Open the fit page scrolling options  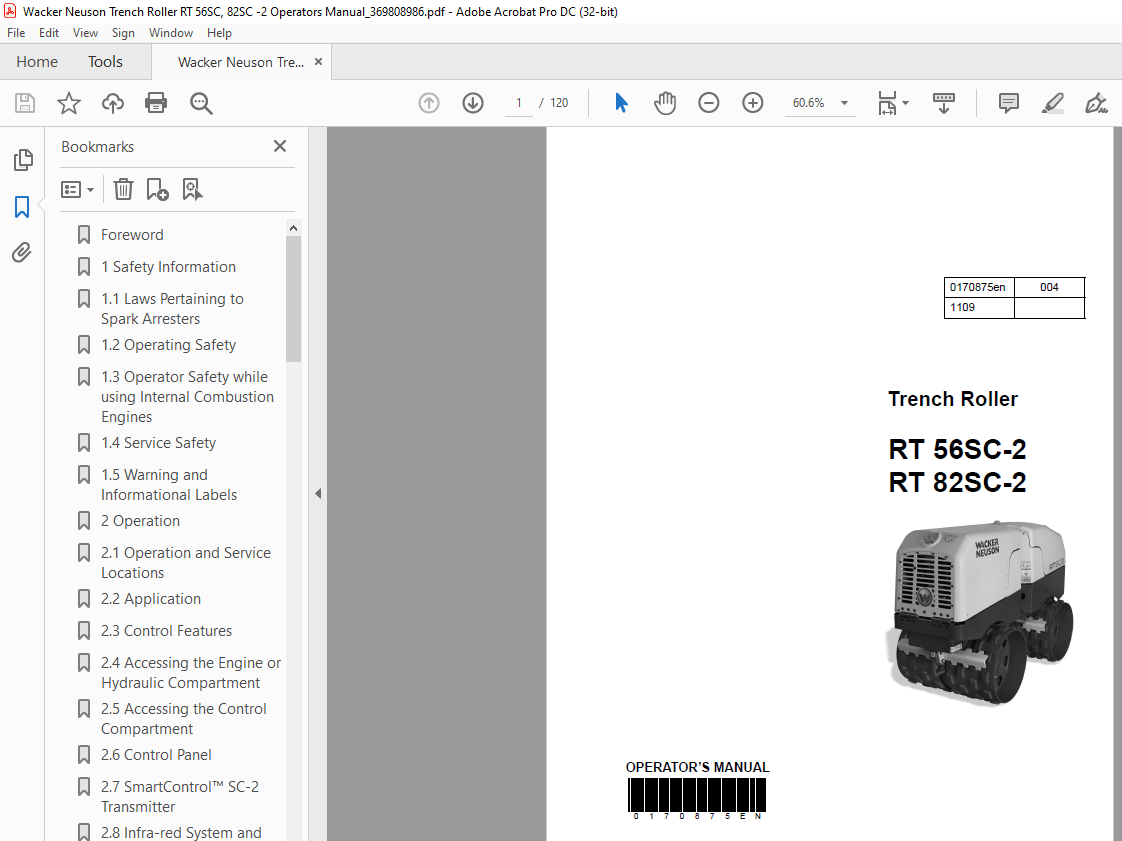click(892, 103)
